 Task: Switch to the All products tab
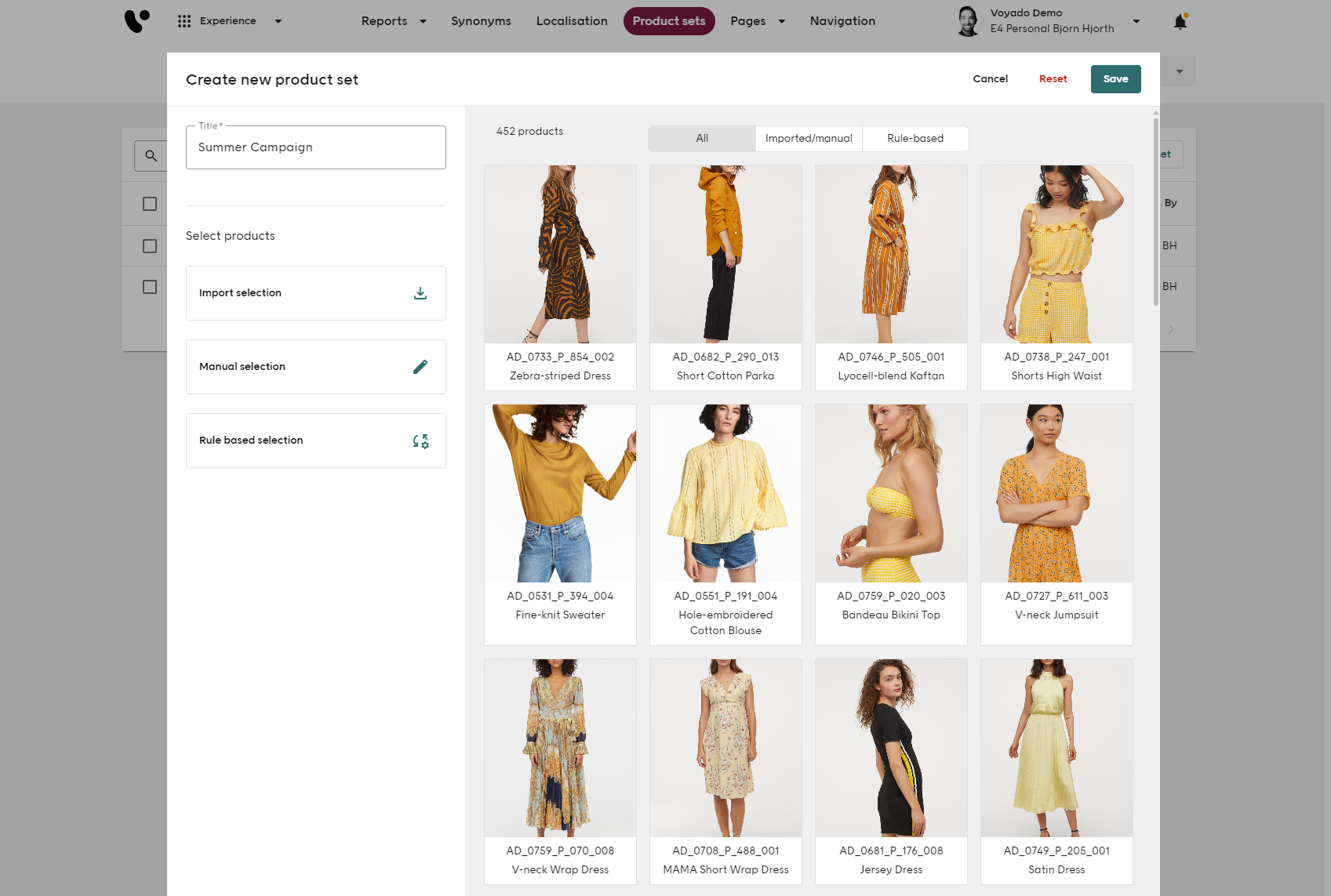[x=702, y=139]
